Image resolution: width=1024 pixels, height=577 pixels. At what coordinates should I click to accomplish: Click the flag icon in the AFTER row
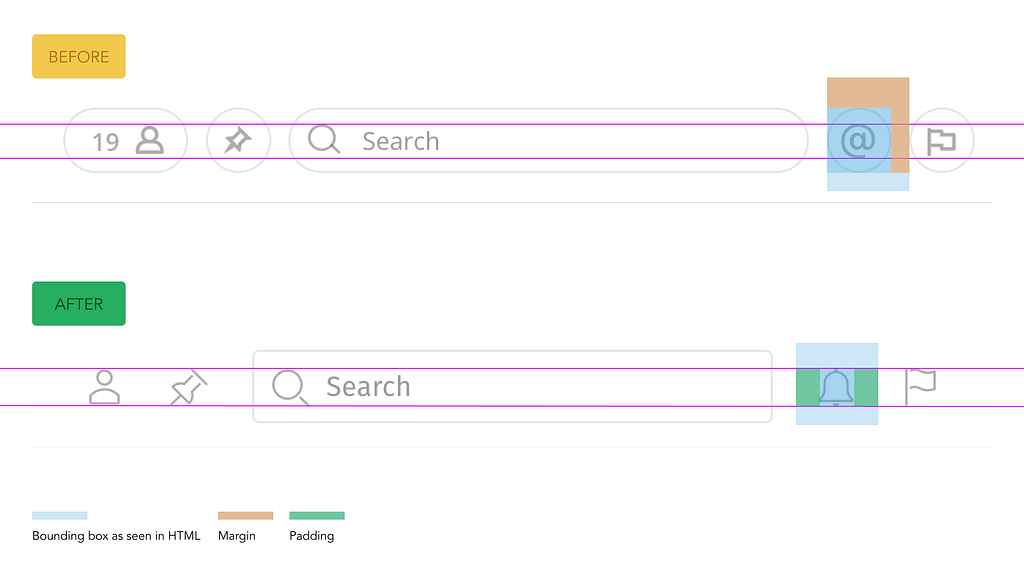coord(920,386)
